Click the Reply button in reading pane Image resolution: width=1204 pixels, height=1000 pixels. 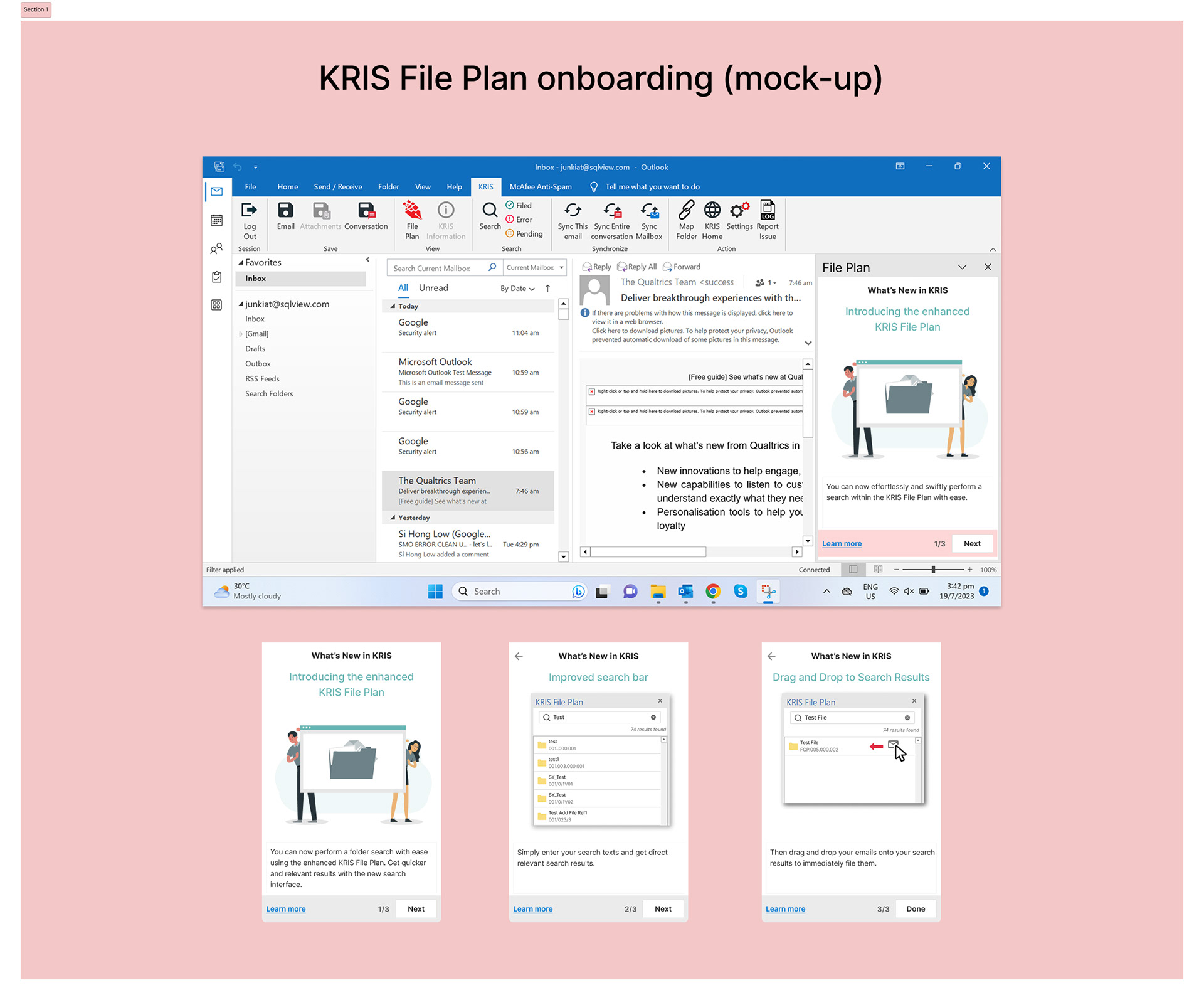[x=596, y=267]
